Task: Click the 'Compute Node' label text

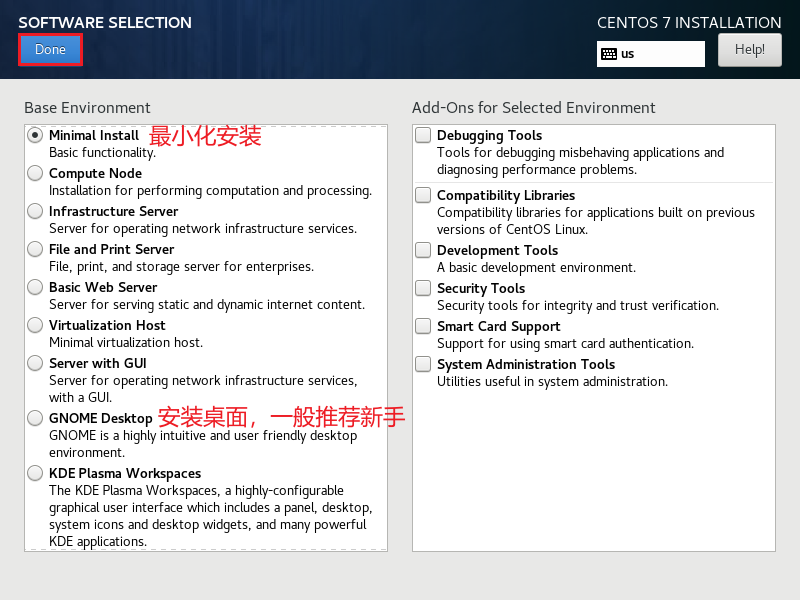Action: [95, 173]
